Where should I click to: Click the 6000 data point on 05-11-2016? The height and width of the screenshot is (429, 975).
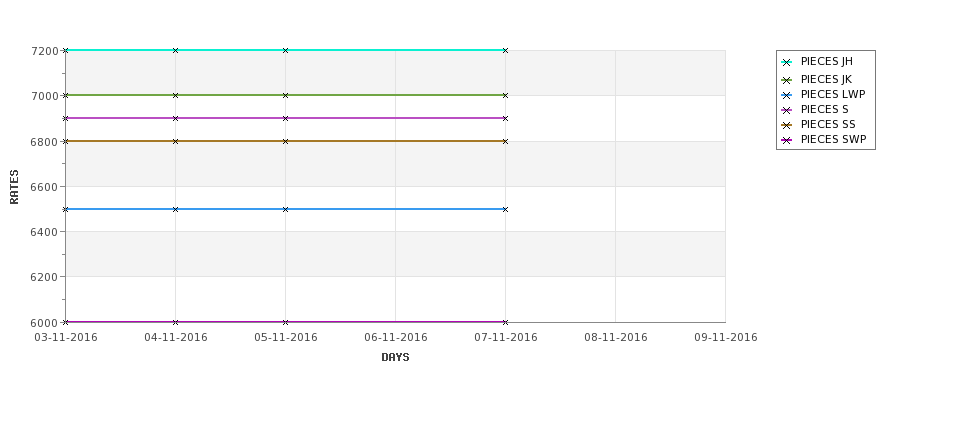click(x=285, y=322)
